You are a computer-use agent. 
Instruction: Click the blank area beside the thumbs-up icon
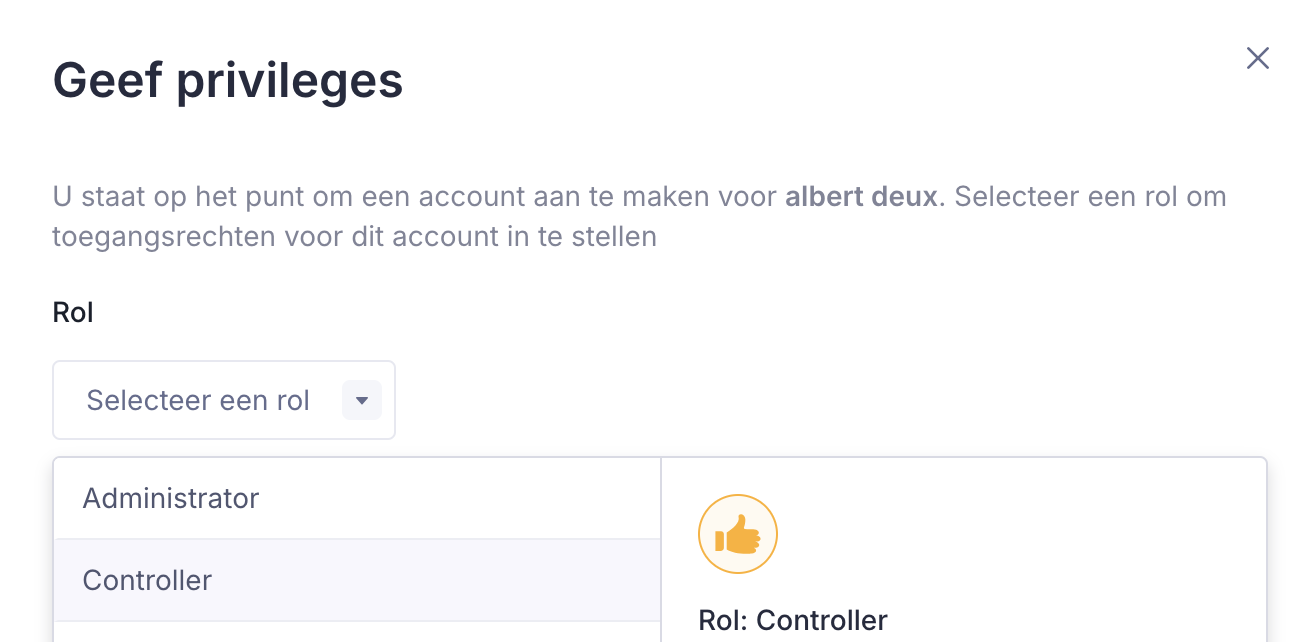tap(1000, 535)
